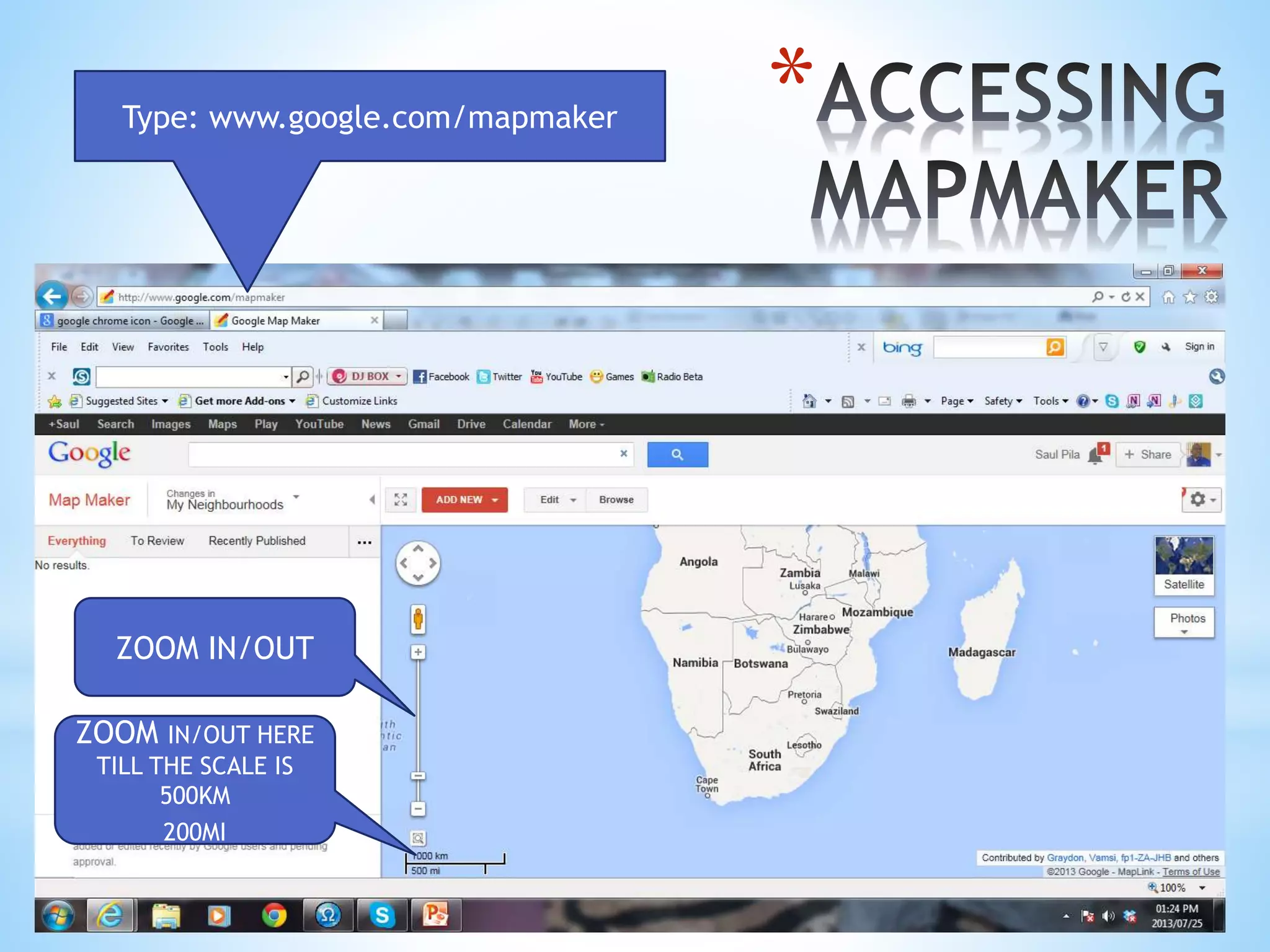Open Facebook toolbar shortcut
This screenshot has width=1270, height=952.
click(x=442, y=377)
